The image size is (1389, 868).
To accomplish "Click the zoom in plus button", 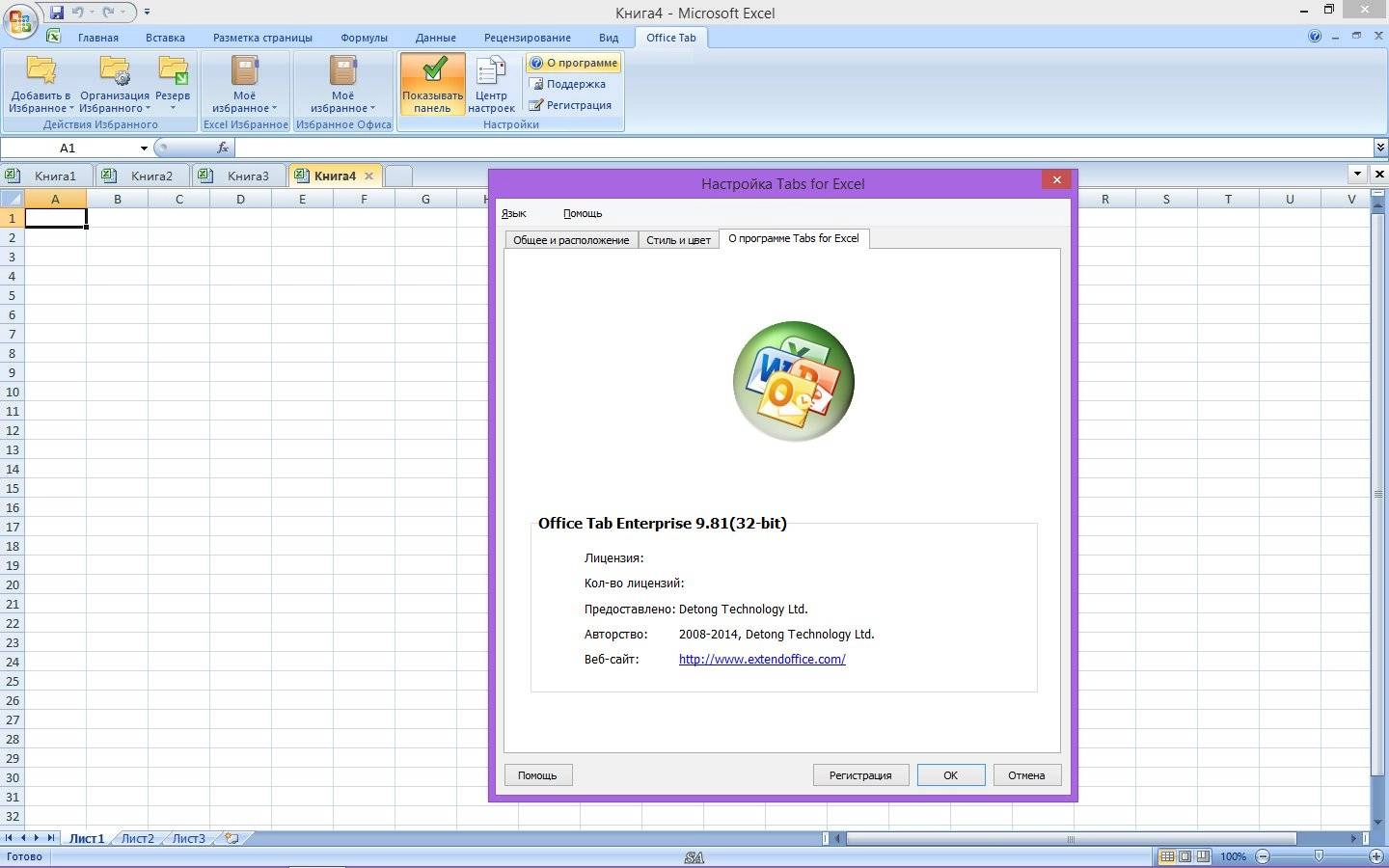I will [x=1376, y=856].
